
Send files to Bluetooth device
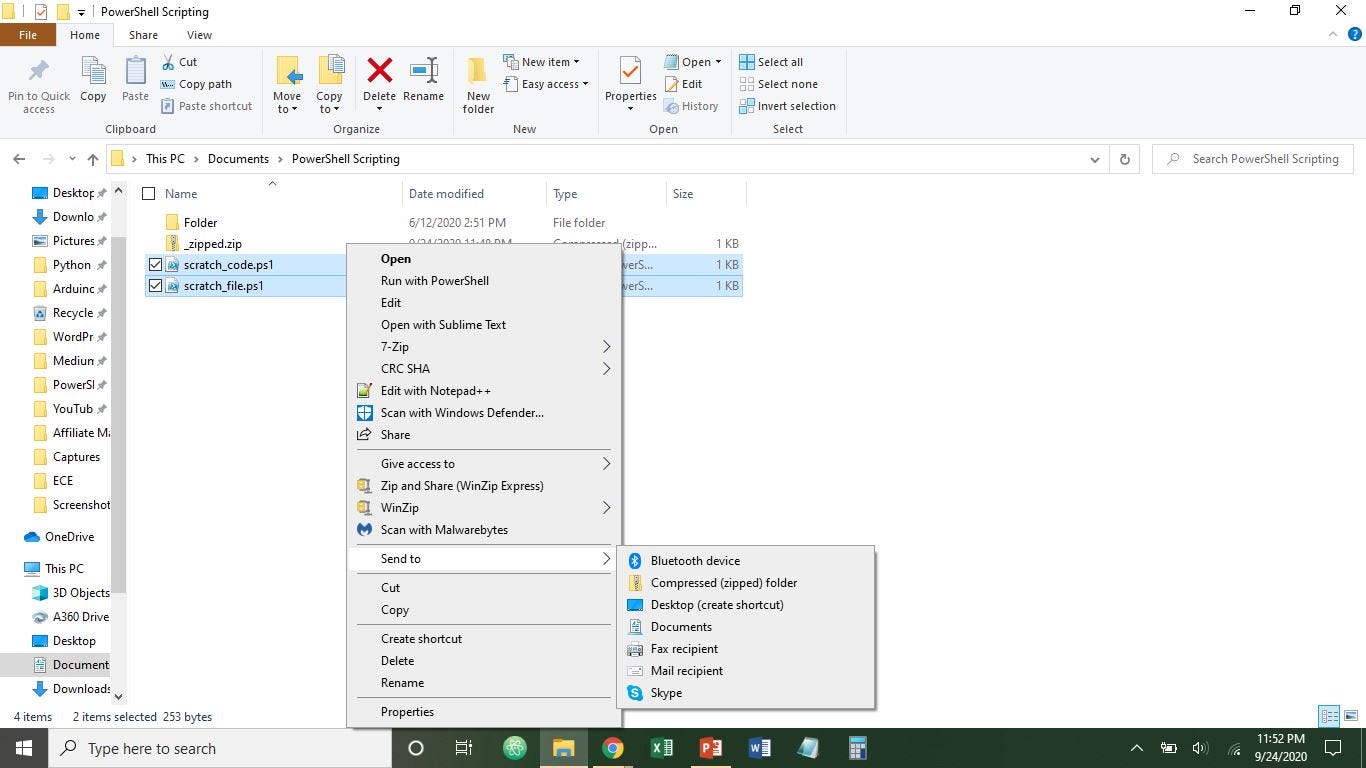click(695, 560)
